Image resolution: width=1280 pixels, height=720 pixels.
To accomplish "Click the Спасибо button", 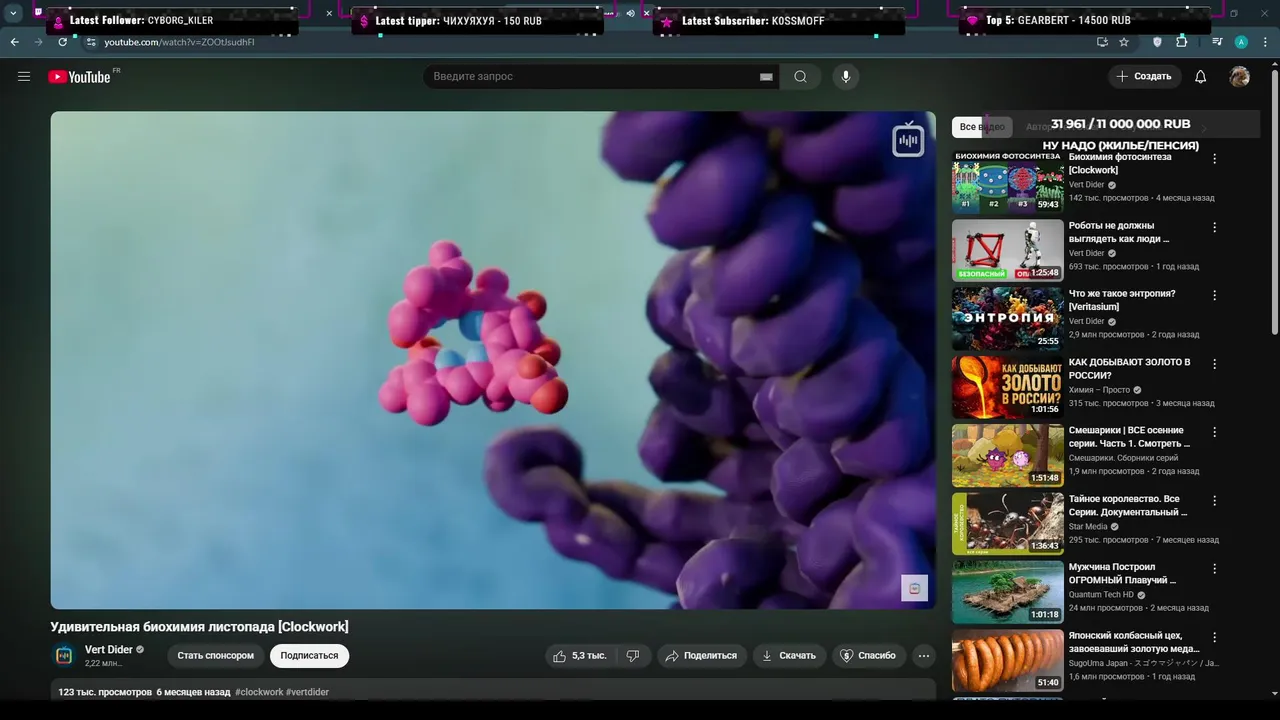I will pyautogui.click(x=868, y=656).
